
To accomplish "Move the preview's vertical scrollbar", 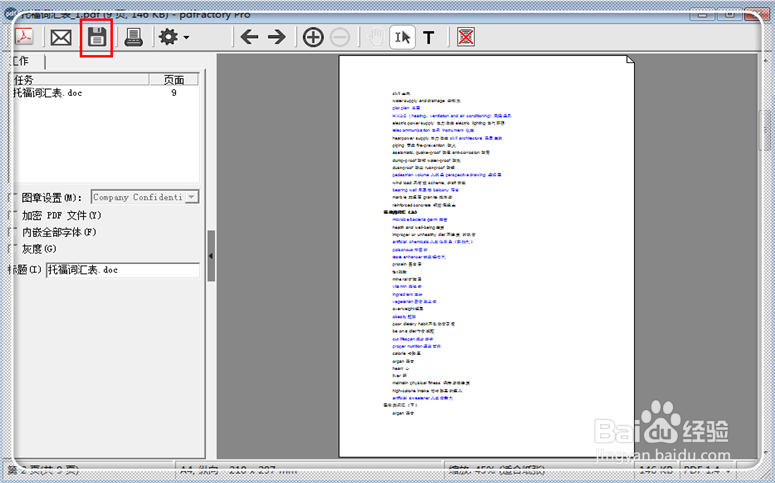I will pos(767,130).
